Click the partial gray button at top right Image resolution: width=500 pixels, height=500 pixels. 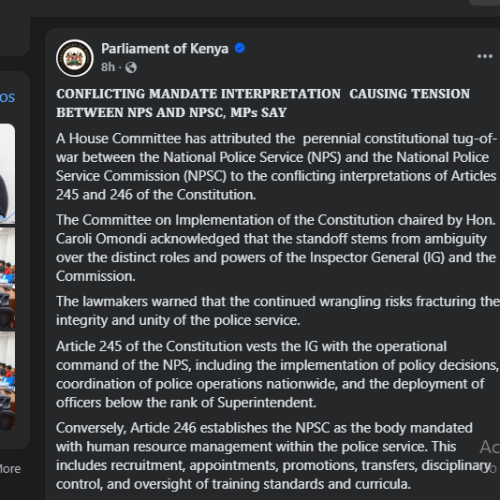click(484, 3)
